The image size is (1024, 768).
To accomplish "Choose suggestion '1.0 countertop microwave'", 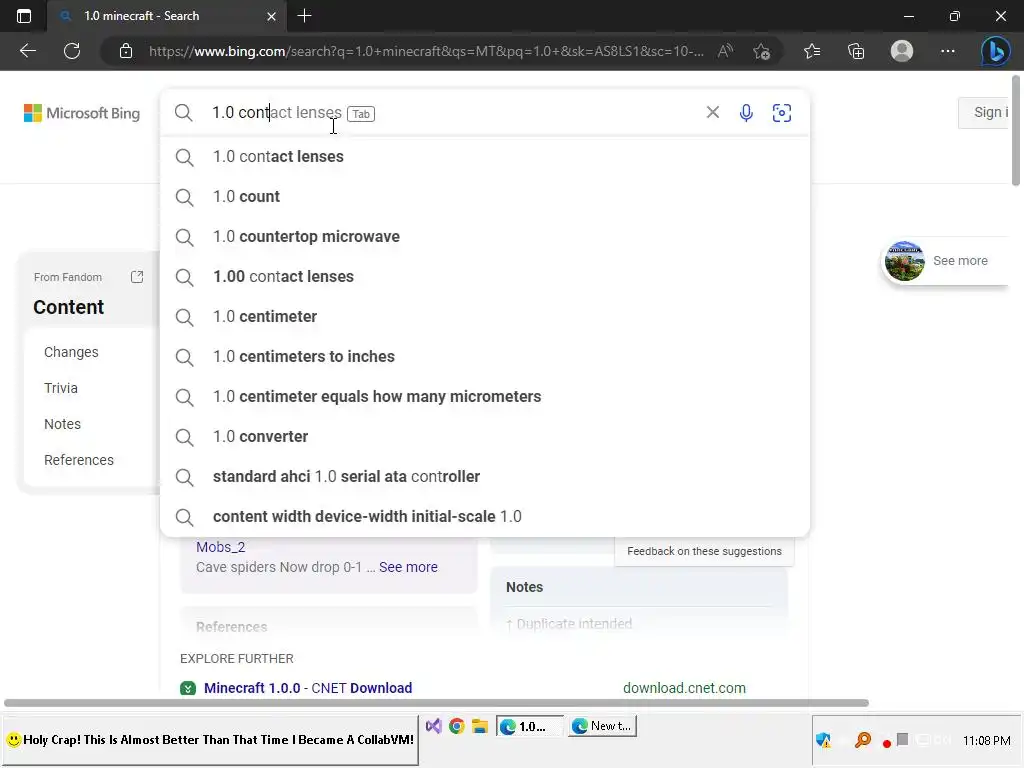I will 485,236.
